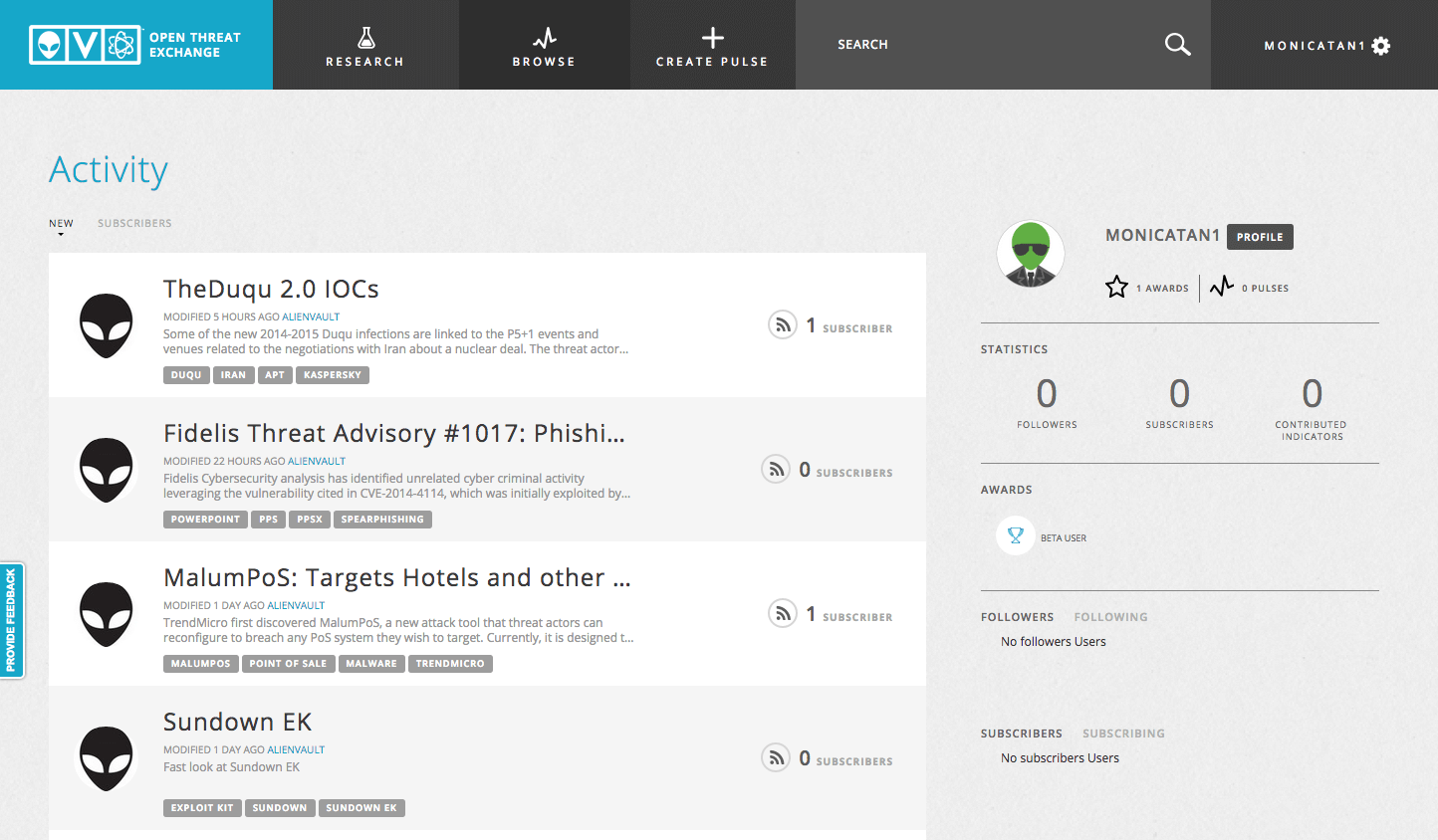Viewport: 1438px width, 840px height.
Task: Subscribe using the RSS icon on Fidelis Threat Advisory
Action: (776, 469)
